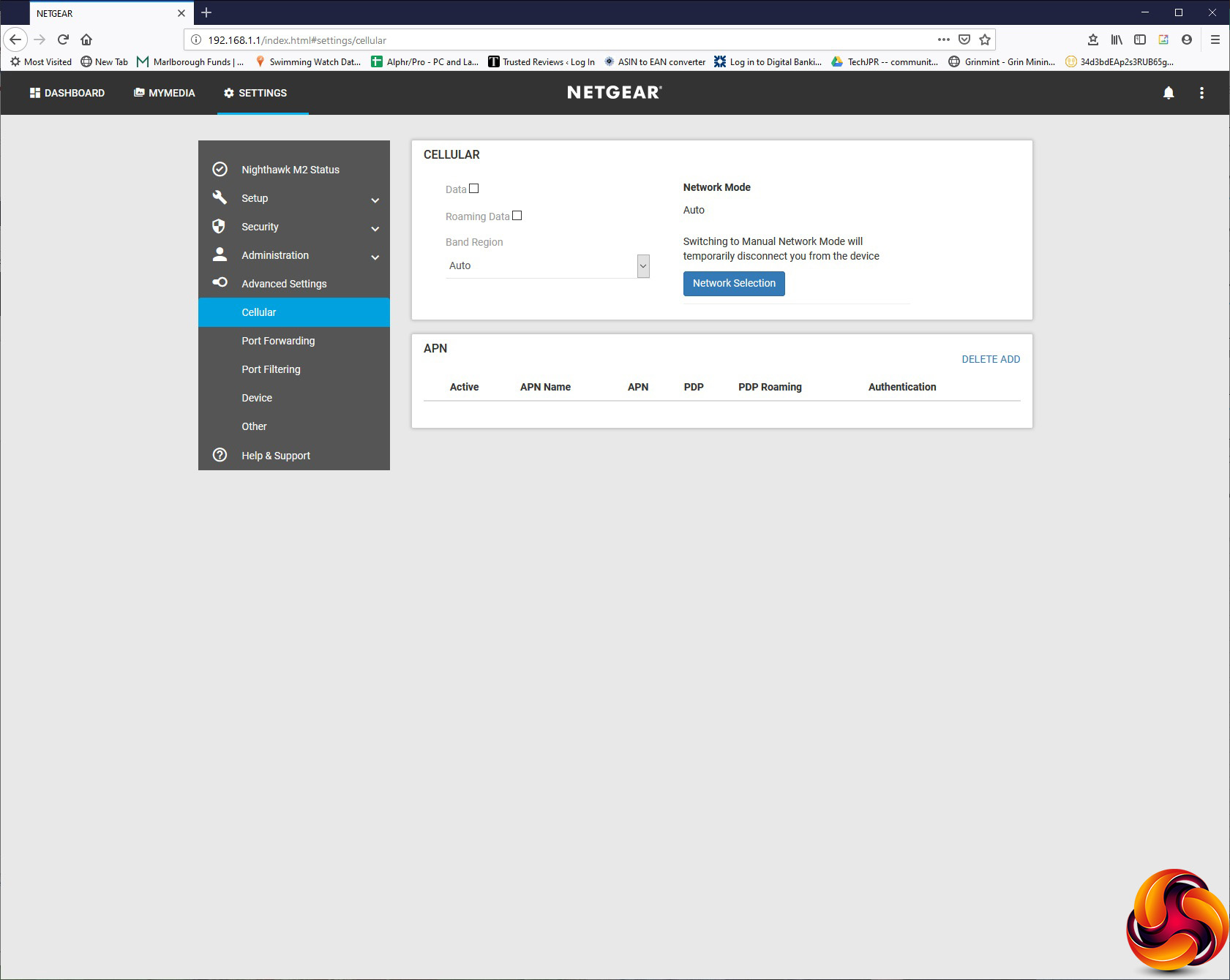Open the Firefox Library icon

point(1117,39)
